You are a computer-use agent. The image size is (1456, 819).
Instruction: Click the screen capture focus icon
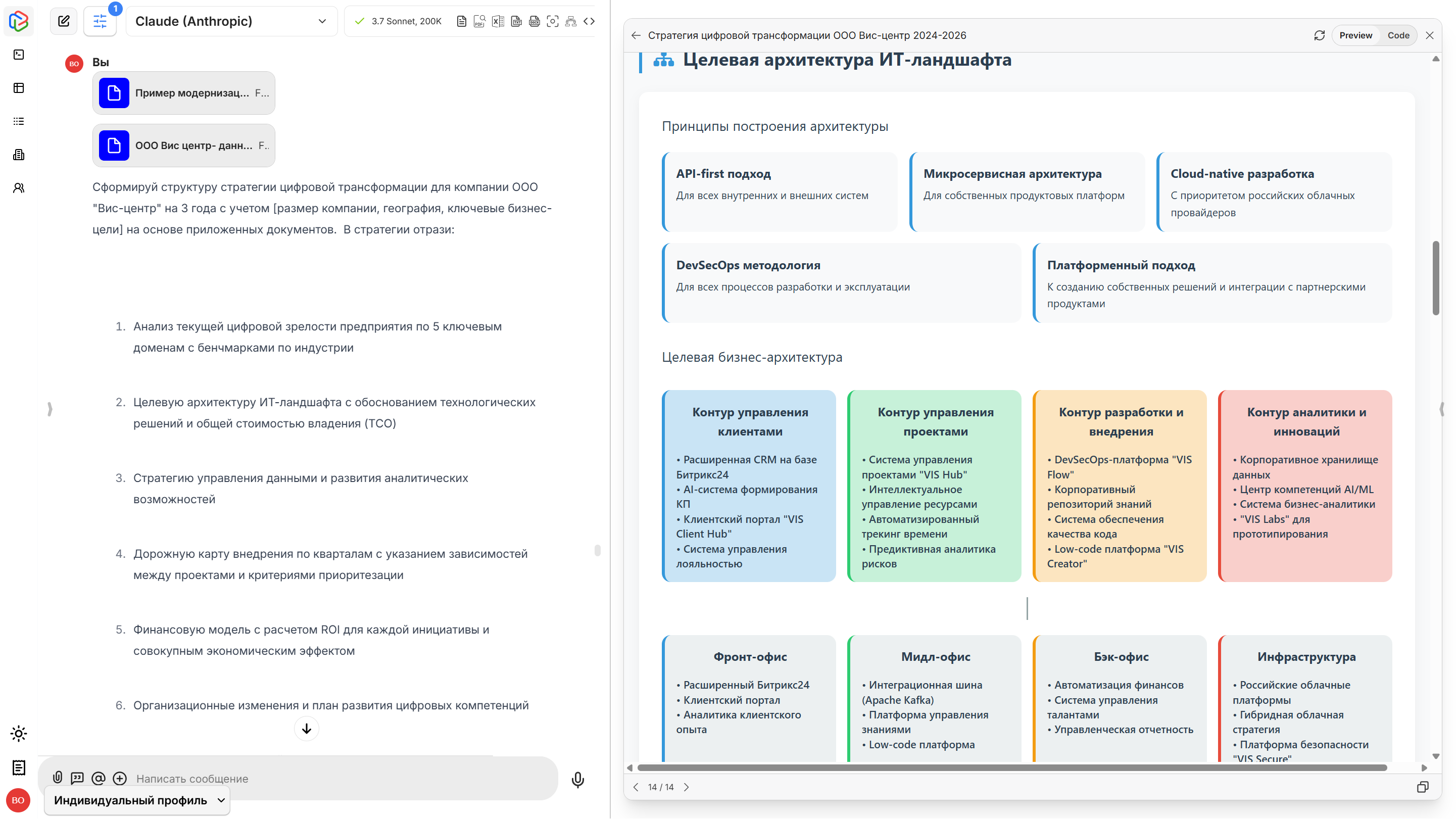click(553, 22)
